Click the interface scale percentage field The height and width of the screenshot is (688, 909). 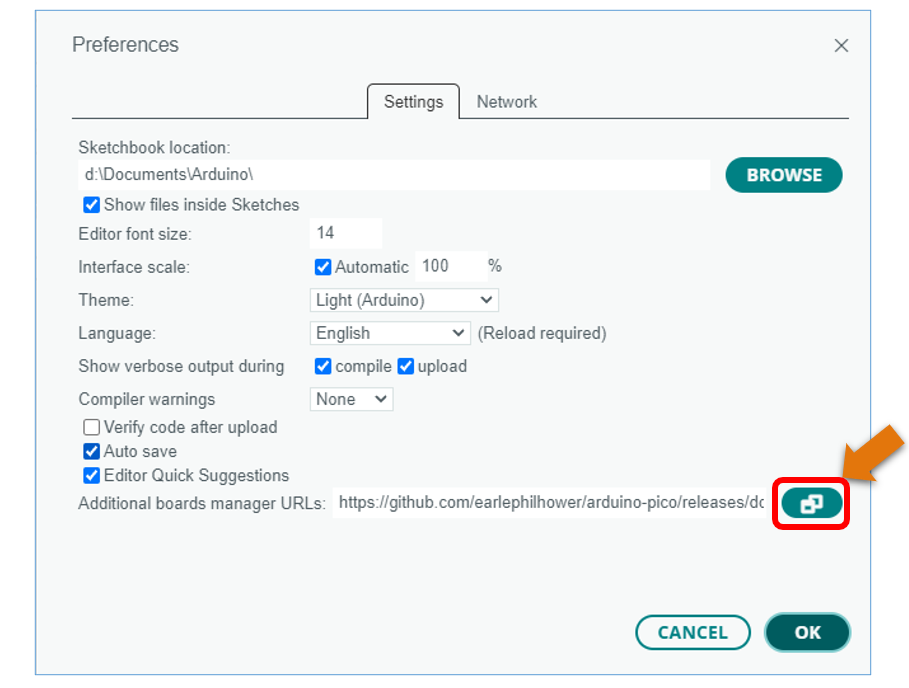[x=451, y=266]
